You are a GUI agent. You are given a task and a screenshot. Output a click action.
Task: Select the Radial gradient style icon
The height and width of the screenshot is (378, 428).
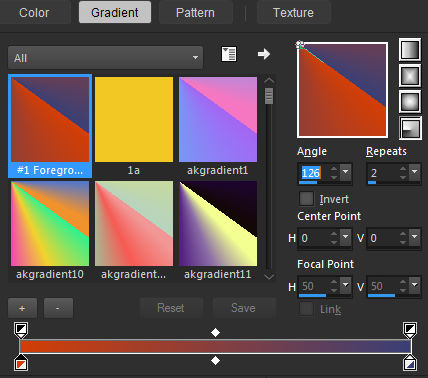click(410, 128)
